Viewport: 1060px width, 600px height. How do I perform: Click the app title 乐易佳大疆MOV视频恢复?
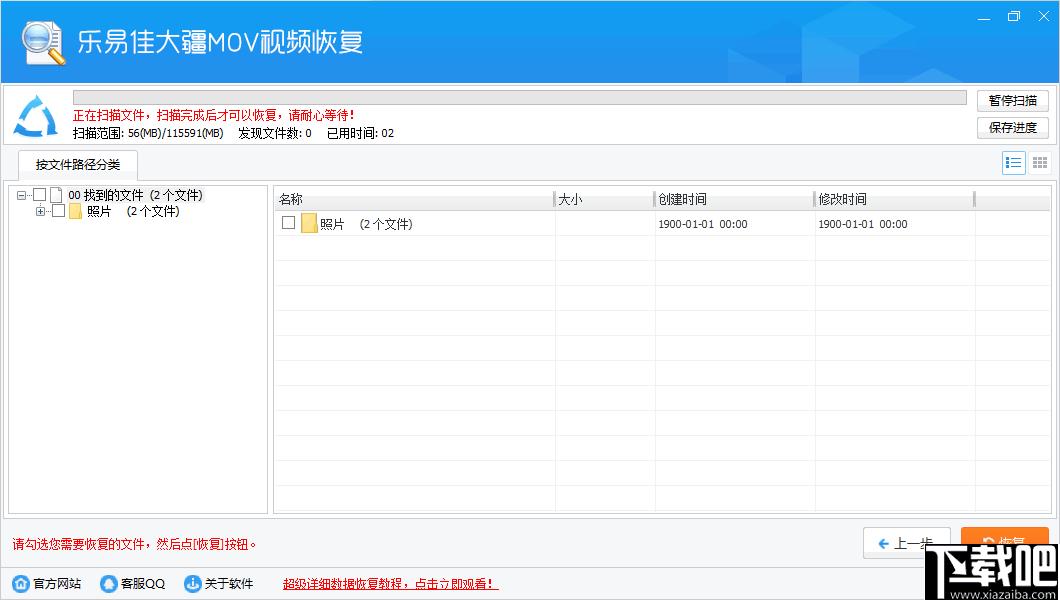pyautogui.click(x=220, y=42)
